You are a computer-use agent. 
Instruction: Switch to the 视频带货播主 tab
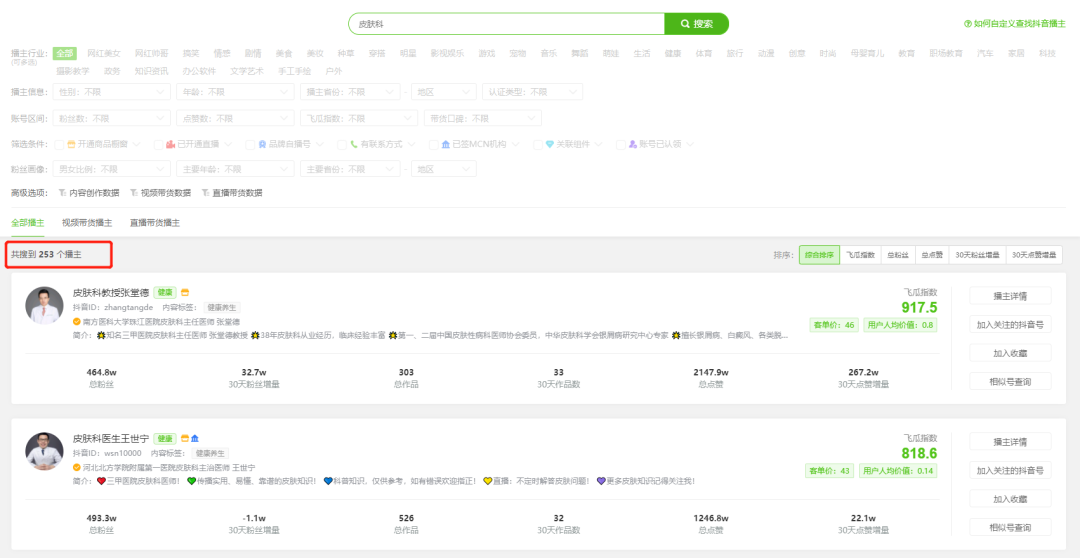pyautogui.click(x=87, y=223)
